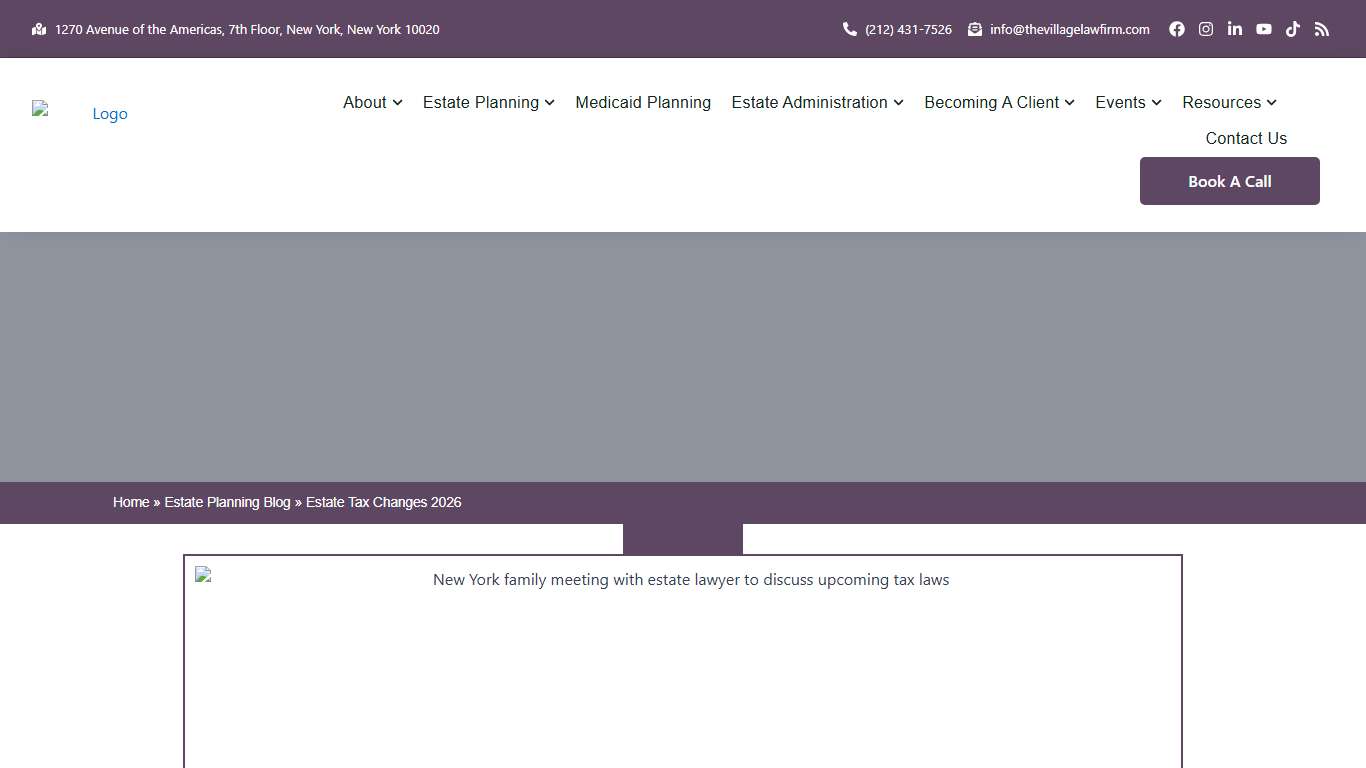Click the email envelope icon
This screenshot has height=768, width=1366.
coord(975,29)
